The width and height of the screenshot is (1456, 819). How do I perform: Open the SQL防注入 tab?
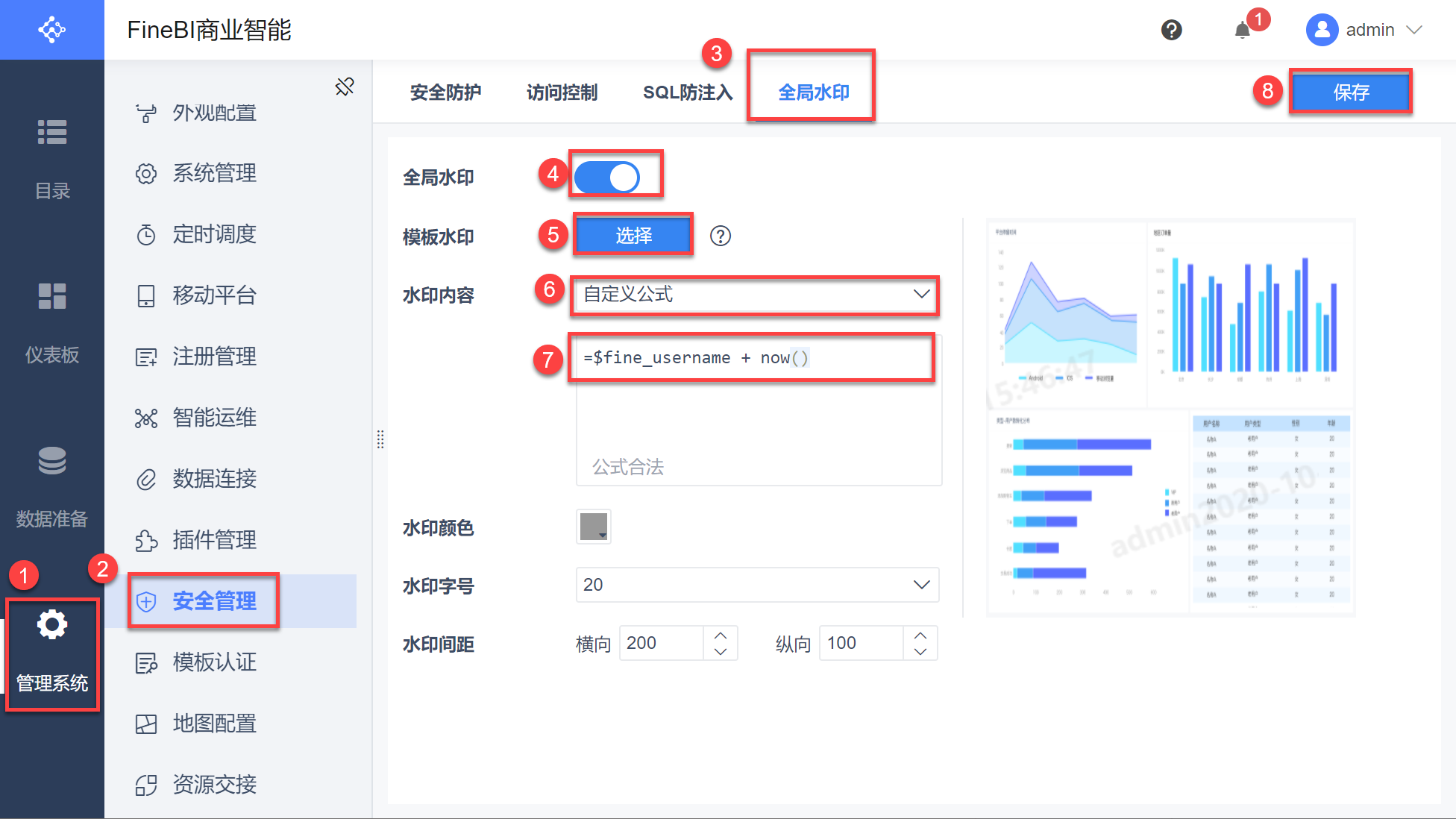687,92
